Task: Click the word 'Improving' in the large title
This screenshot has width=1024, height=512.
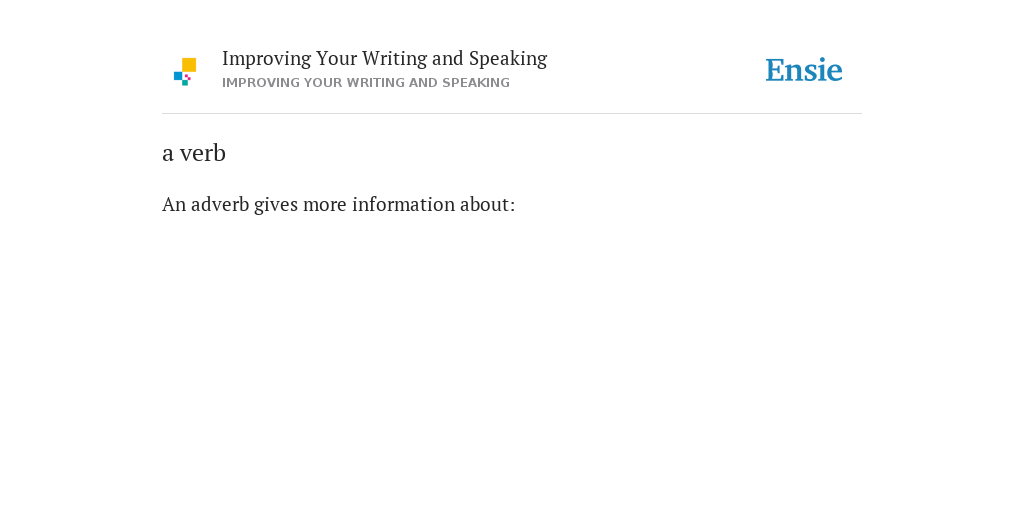Action: [267, 59]
